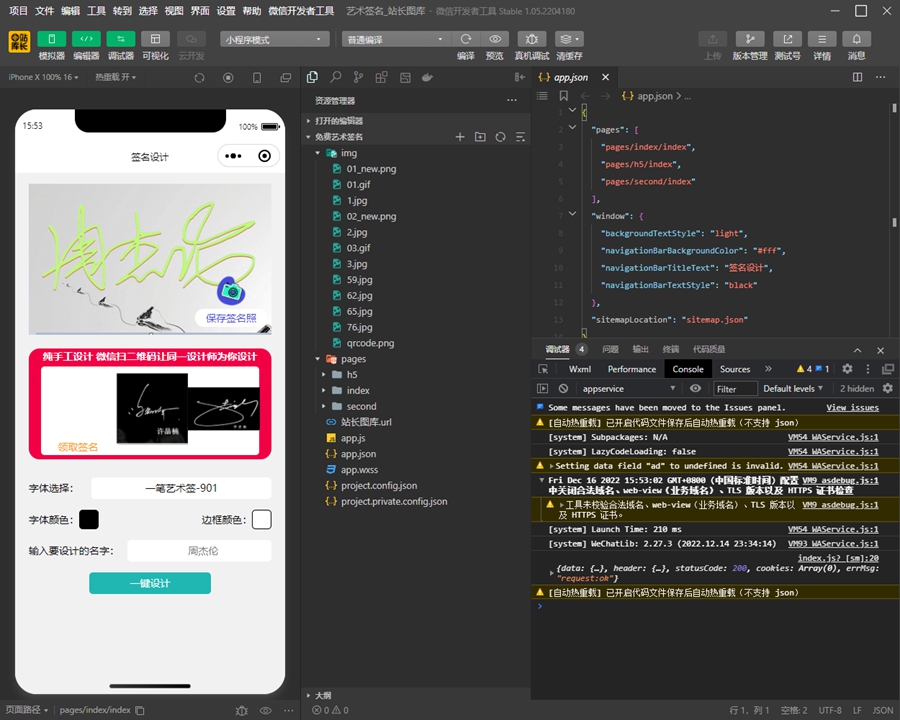Collapse the img folder in explorer
The width and height of the screenshot is (900, 720).
319,153
